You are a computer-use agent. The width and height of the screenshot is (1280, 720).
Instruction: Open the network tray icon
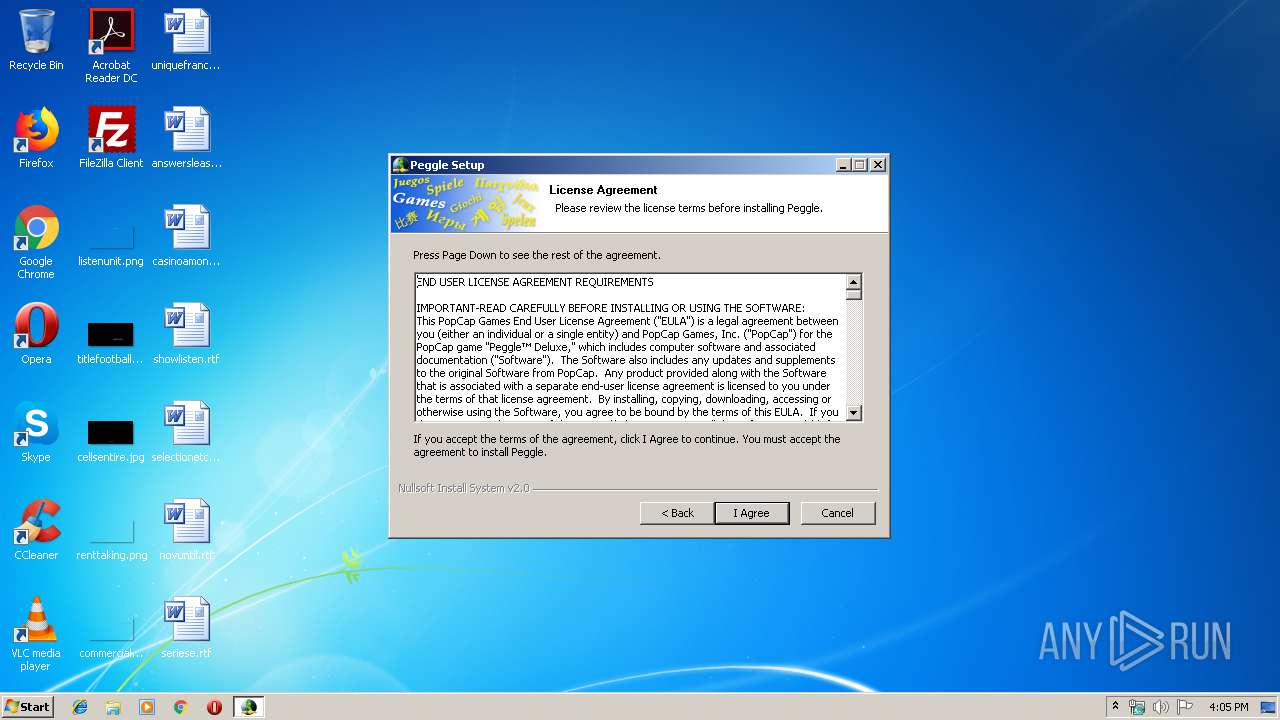pyautogui.click(x=1137, y=707)
